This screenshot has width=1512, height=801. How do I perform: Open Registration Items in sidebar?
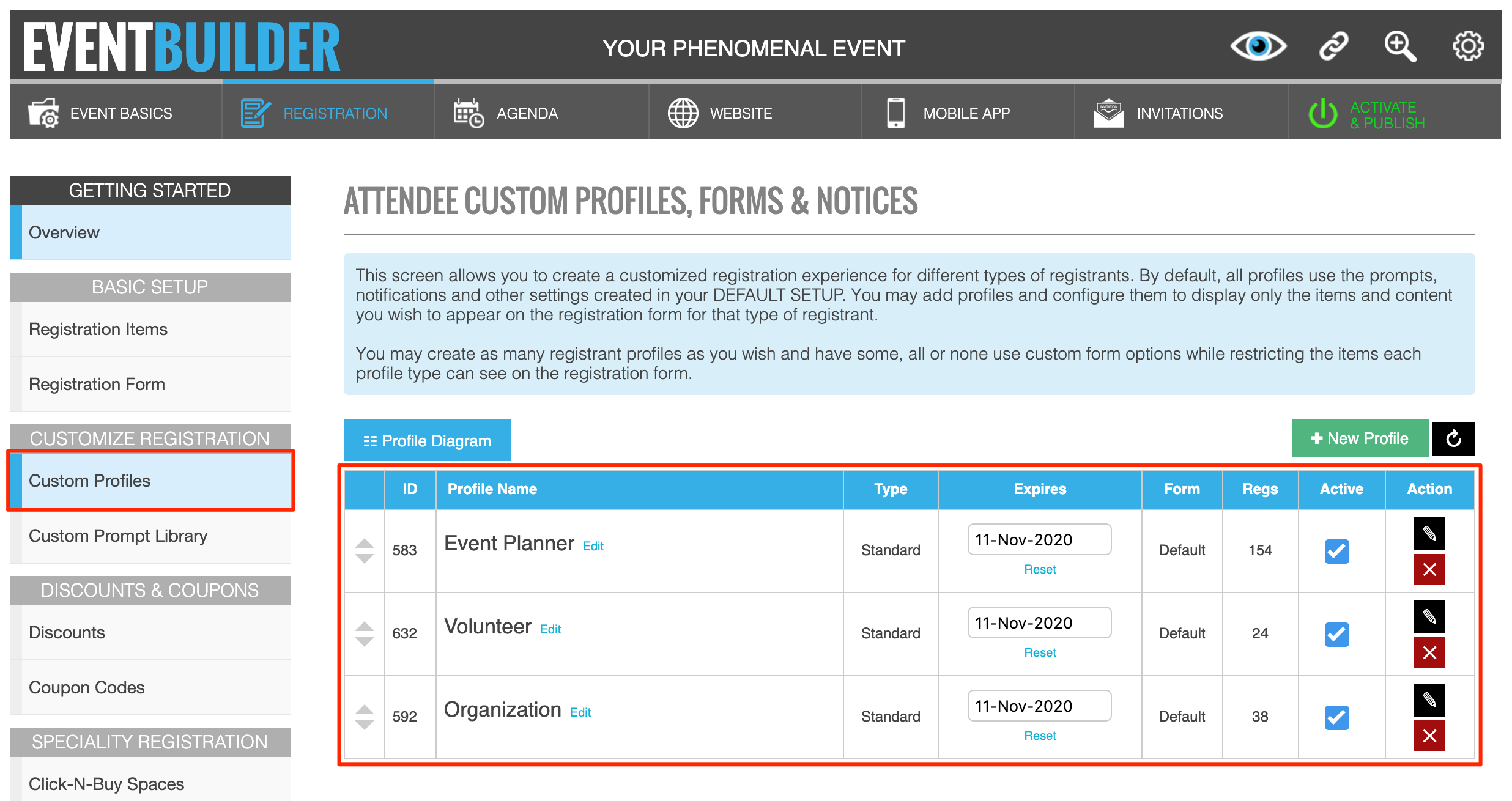pyautogui.click(x=150, y=329)
